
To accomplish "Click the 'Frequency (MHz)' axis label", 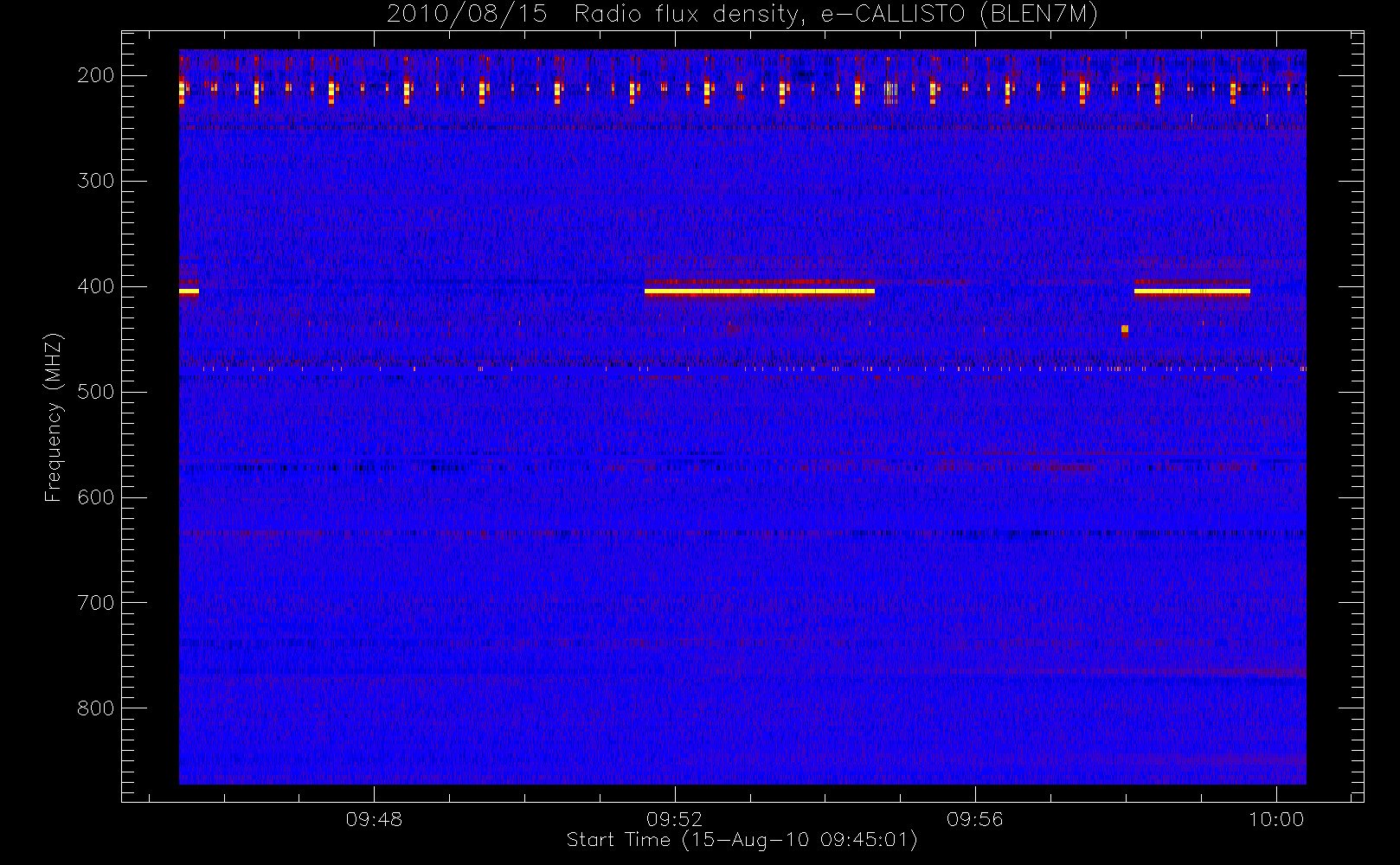I will (54, 417).
